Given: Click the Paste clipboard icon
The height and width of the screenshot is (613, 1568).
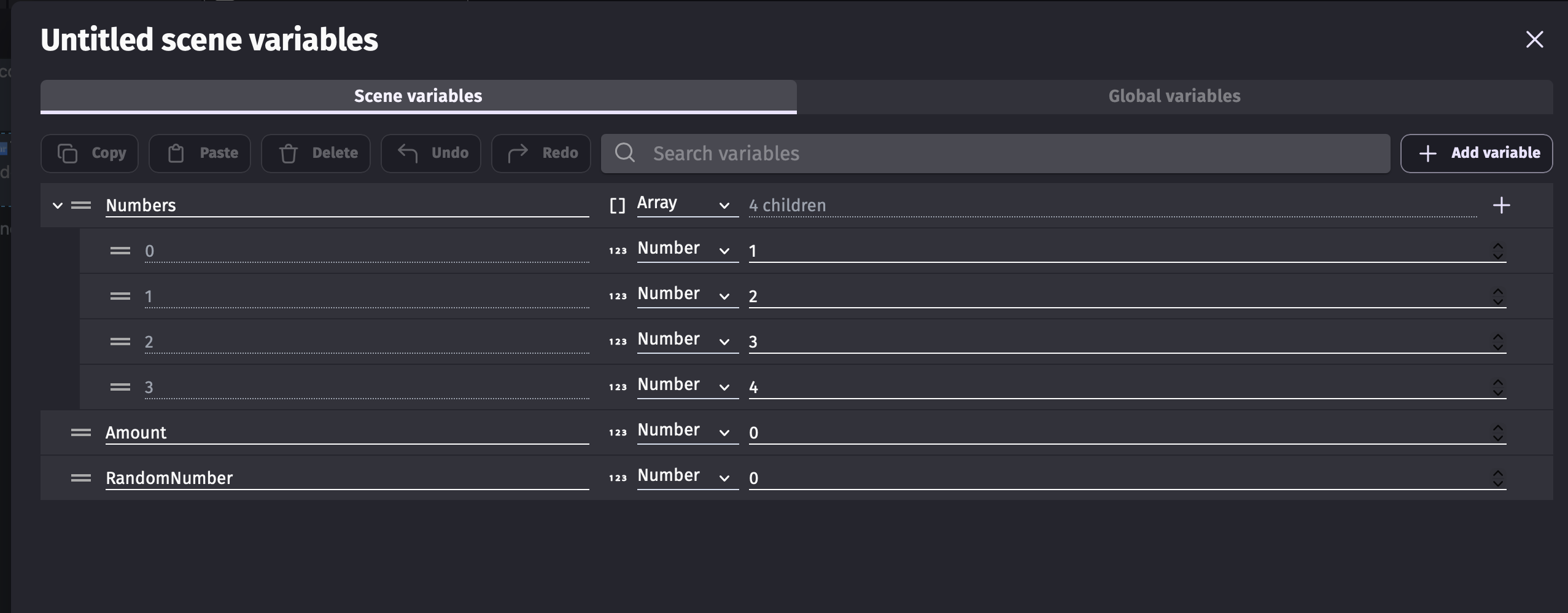Looking at the screenshot, I should [x=176, y=154].
